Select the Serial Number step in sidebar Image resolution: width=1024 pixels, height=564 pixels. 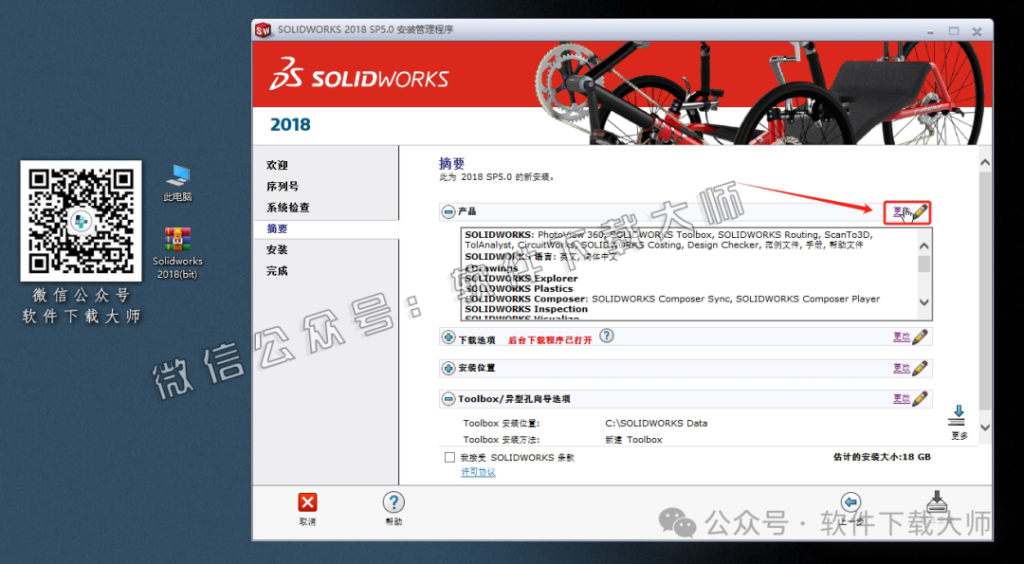pos(283,186)
